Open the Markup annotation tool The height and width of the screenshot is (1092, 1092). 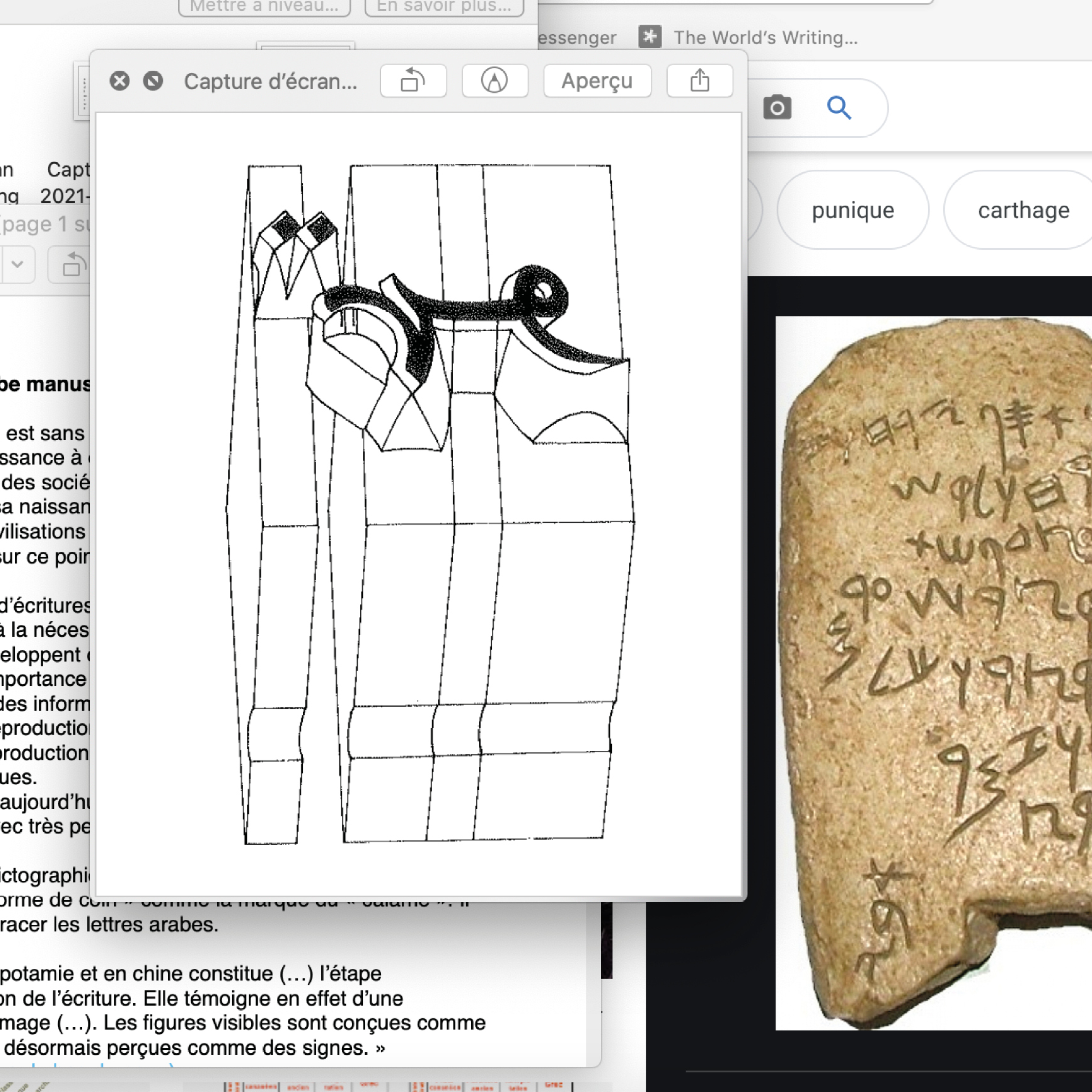[495, 81]
